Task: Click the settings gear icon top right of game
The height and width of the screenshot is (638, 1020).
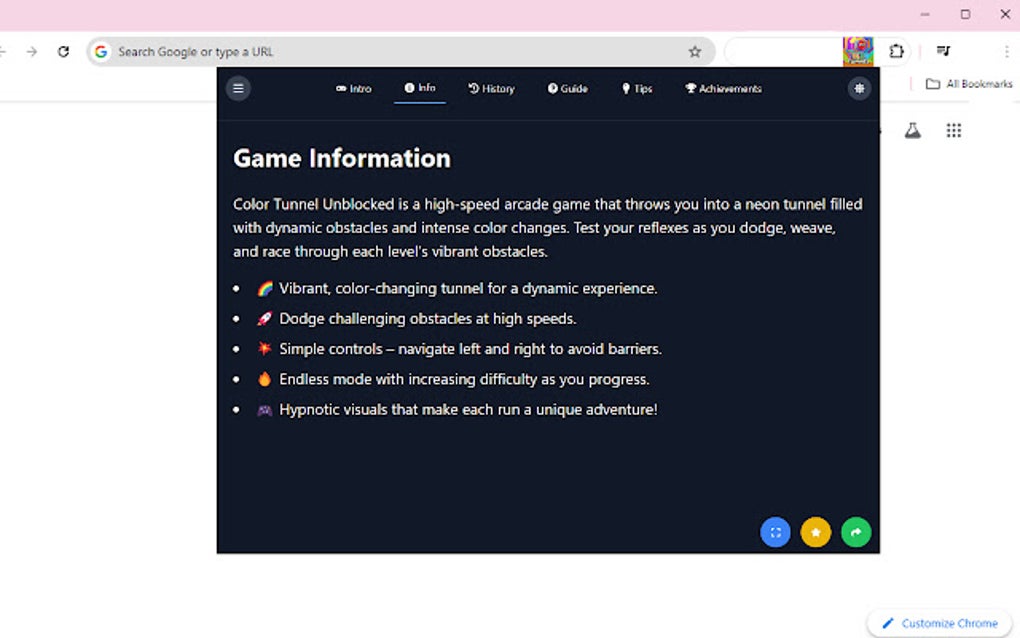Action: click(859, 88)
